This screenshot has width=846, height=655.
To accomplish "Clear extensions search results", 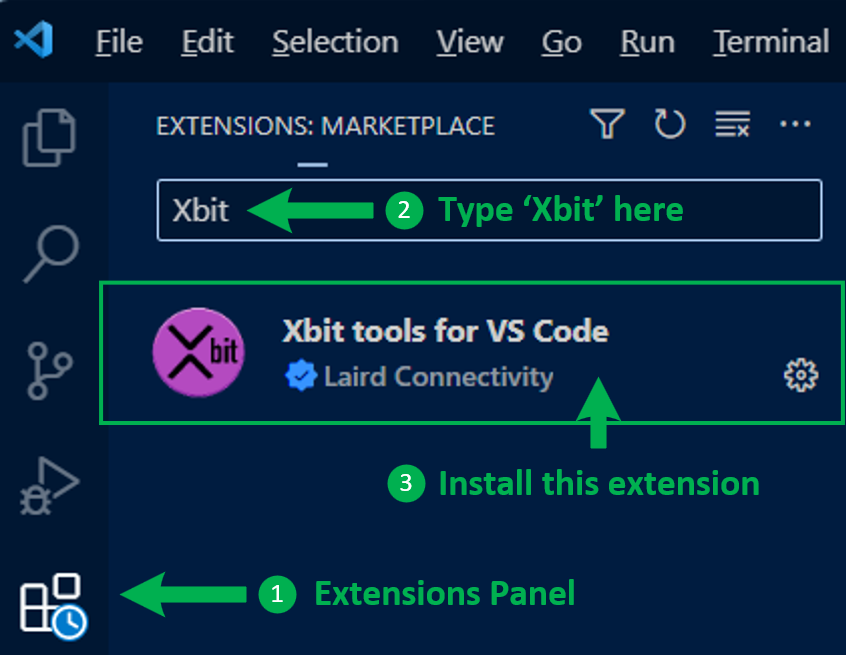I will coord(732,125).
